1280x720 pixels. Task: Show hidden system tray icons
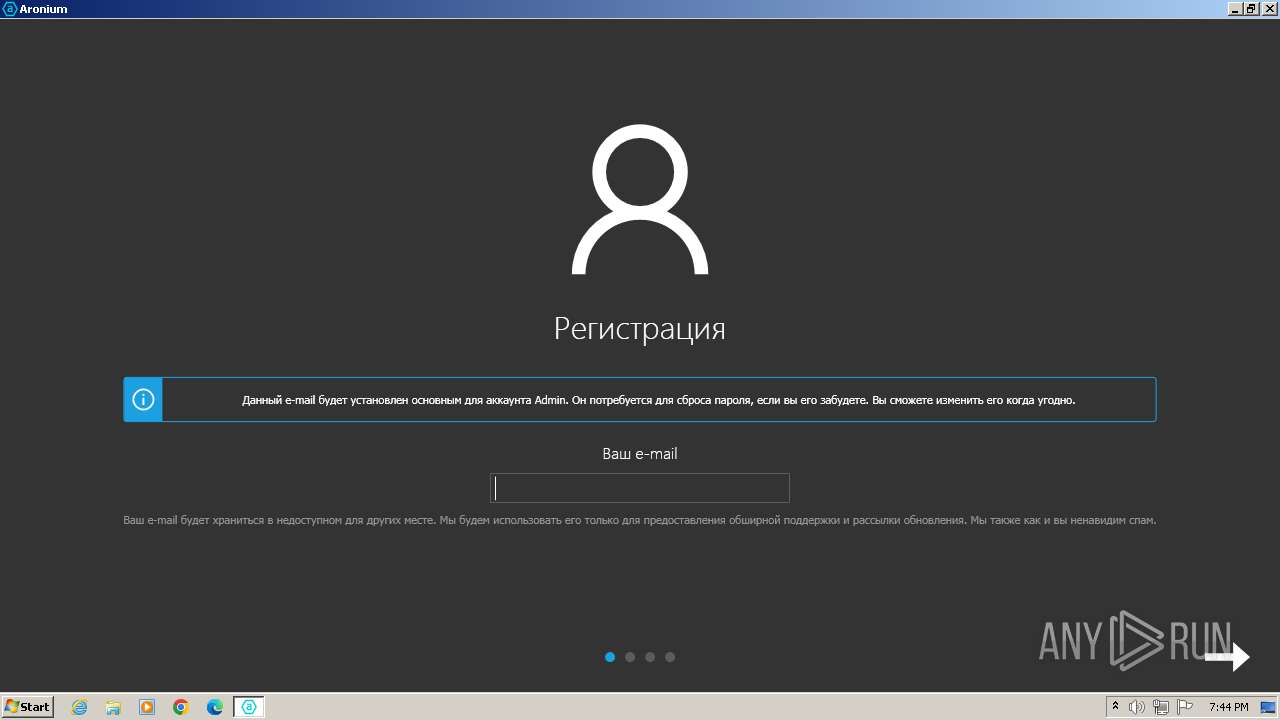(x=1115, y=707)
